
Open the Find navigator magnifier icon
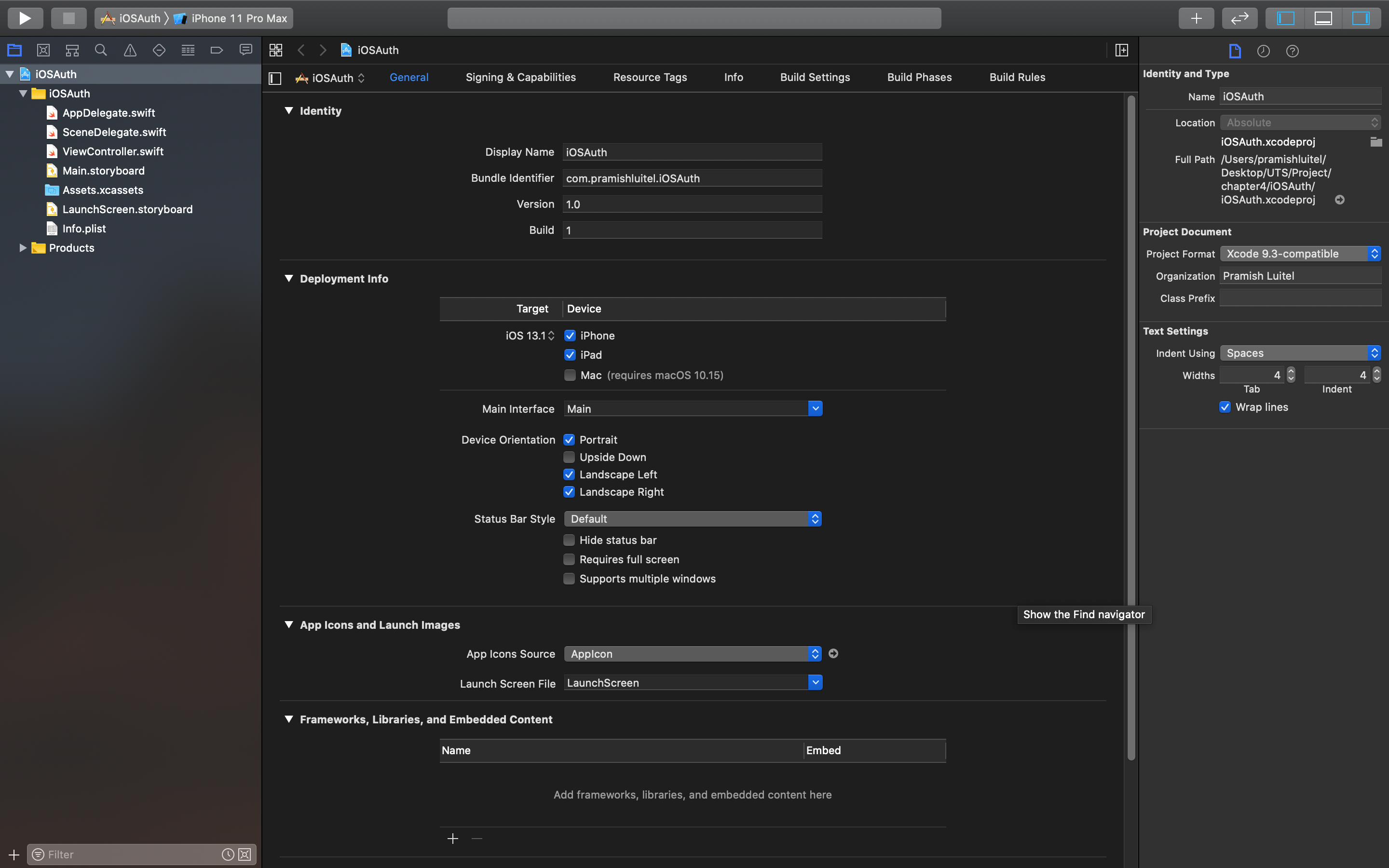(x=101, y=50)
